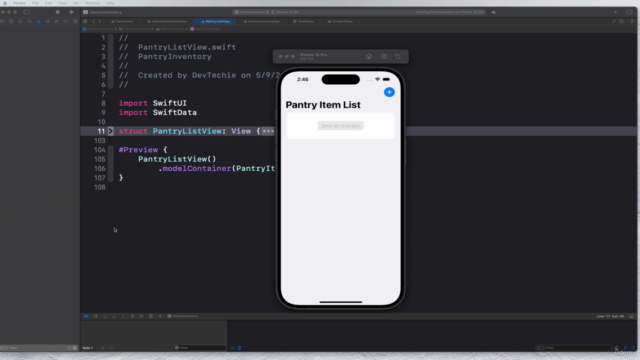Image resolution: width=640 pixels, height=360 pixels.
Task: Click the simulator home indicator bar
Action: [340, 302]
